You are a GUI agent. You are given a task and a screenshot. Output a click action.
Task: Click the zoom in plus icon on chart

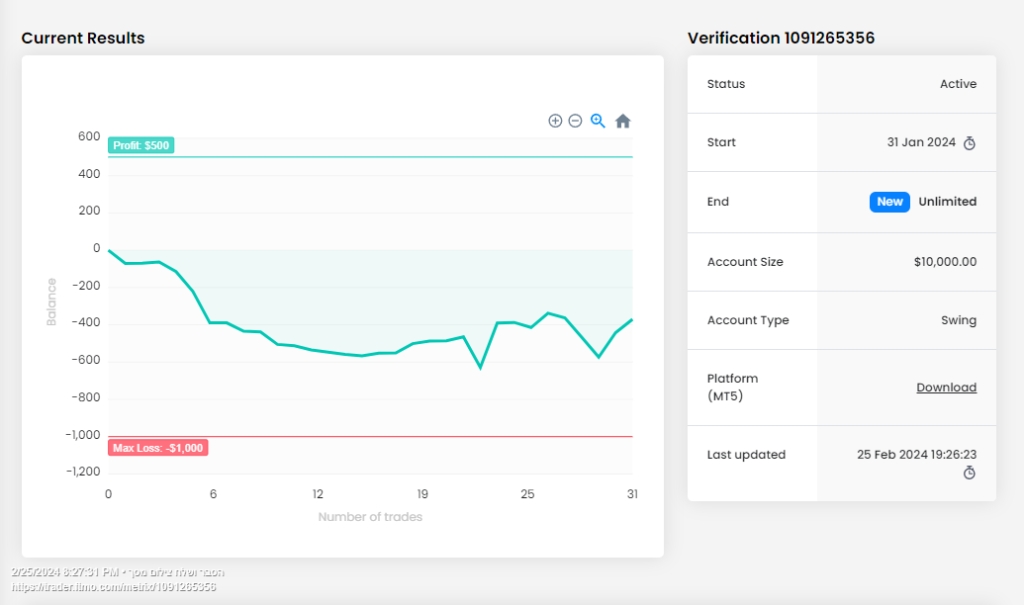tap(555, 121)
